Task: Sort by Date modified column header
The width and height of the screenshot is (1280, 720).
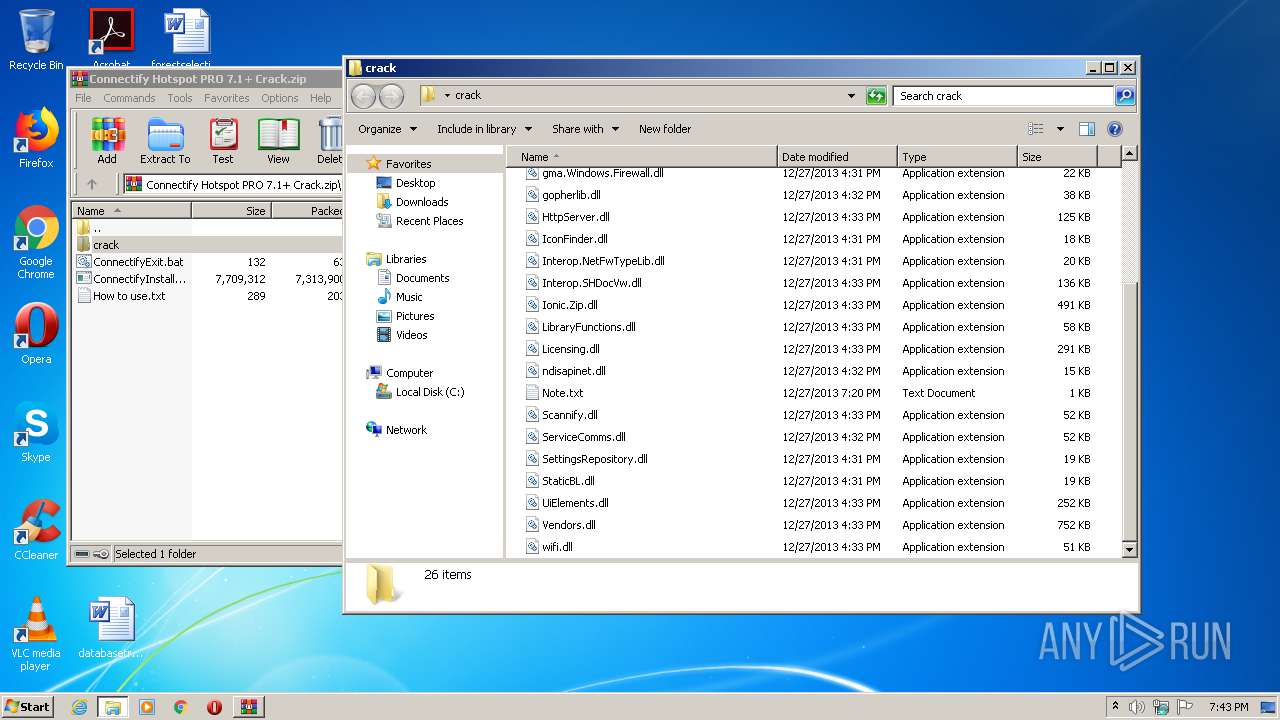Action: (x=837, y=157)
